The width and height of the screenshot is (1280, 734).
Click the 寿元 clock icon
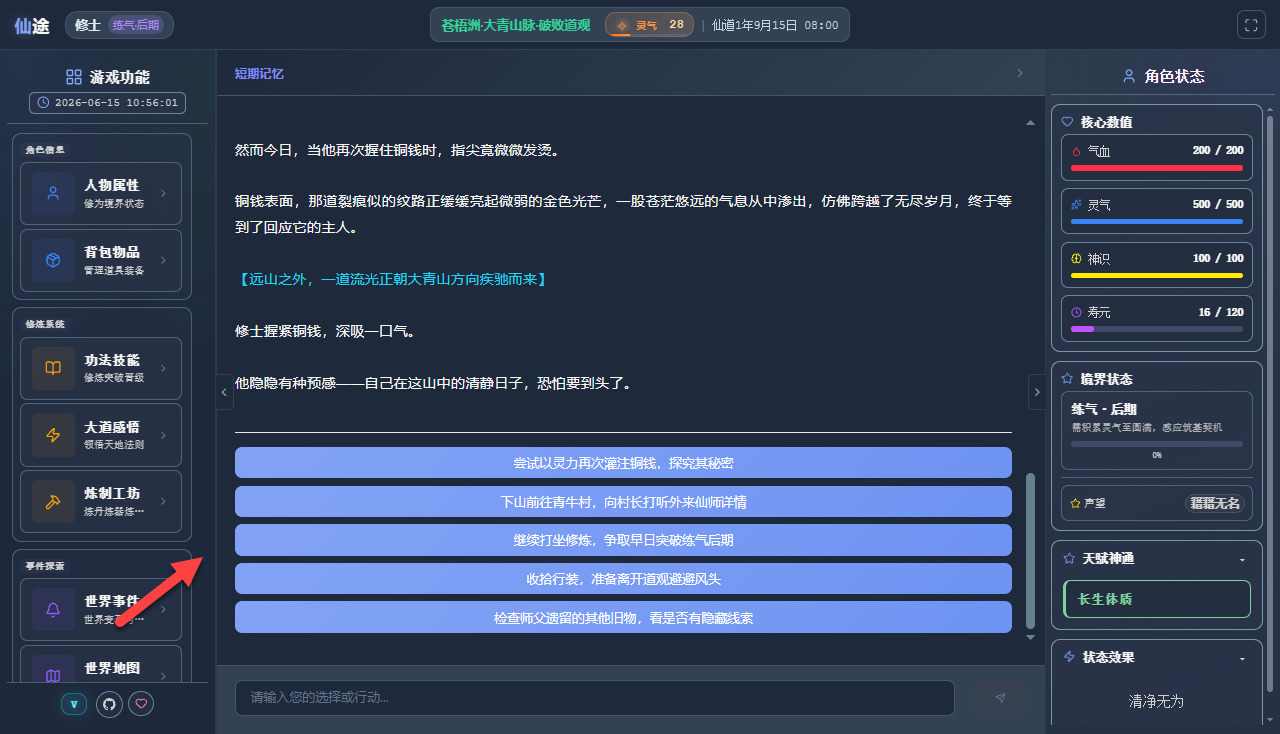[x=1077, y=312]
